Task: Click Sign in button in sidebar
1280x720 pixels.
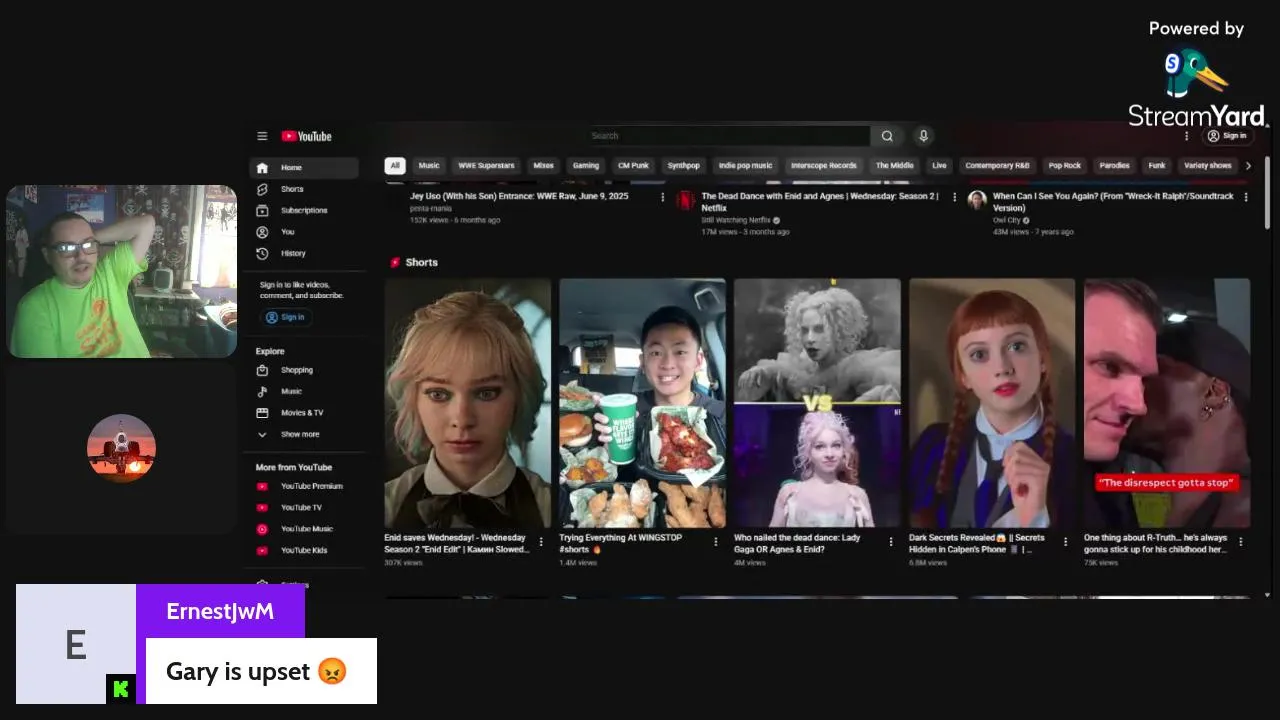Action: tap(285, 317)
